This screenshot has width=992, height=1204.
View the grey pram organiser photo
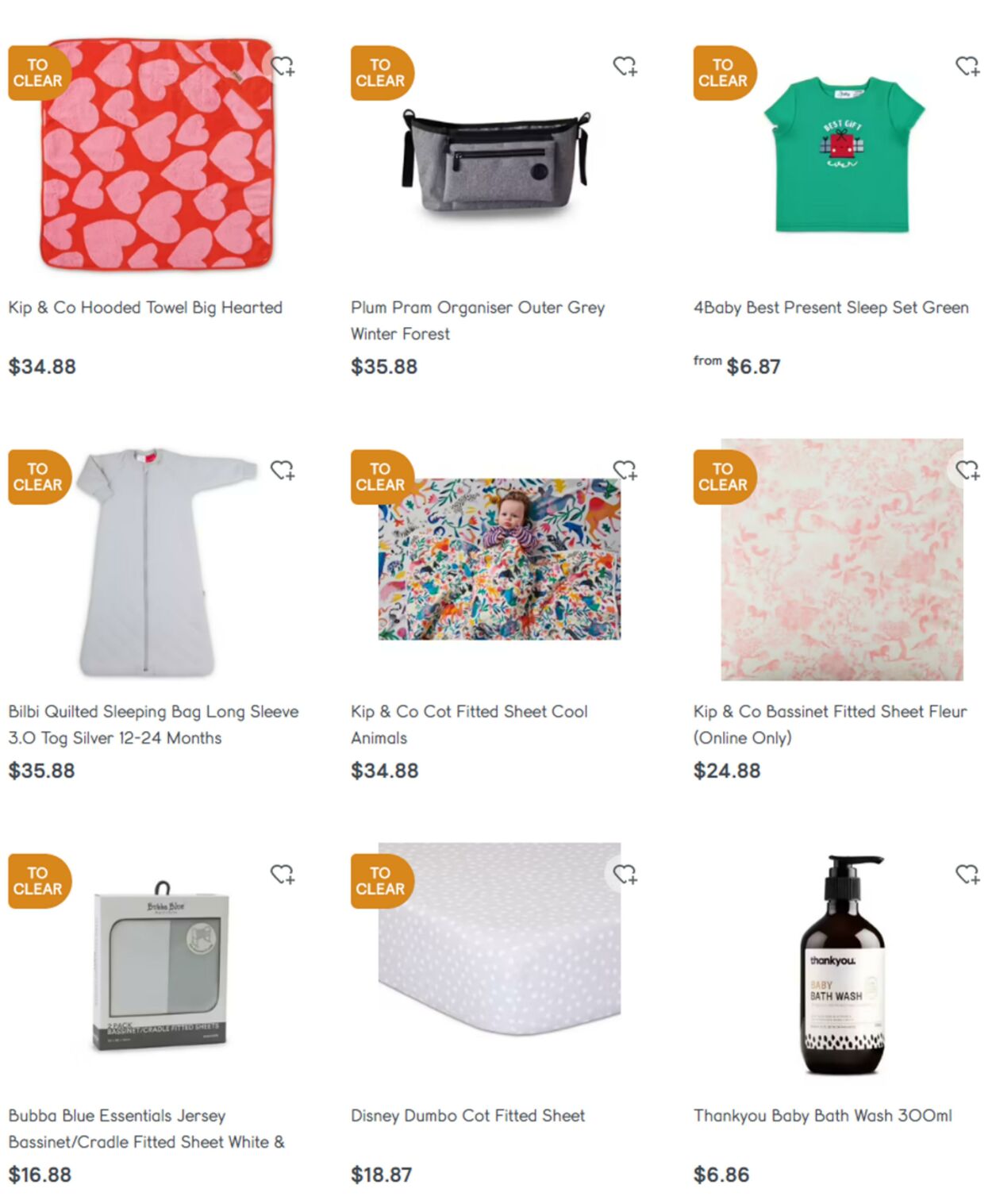(x=497, y=160)
